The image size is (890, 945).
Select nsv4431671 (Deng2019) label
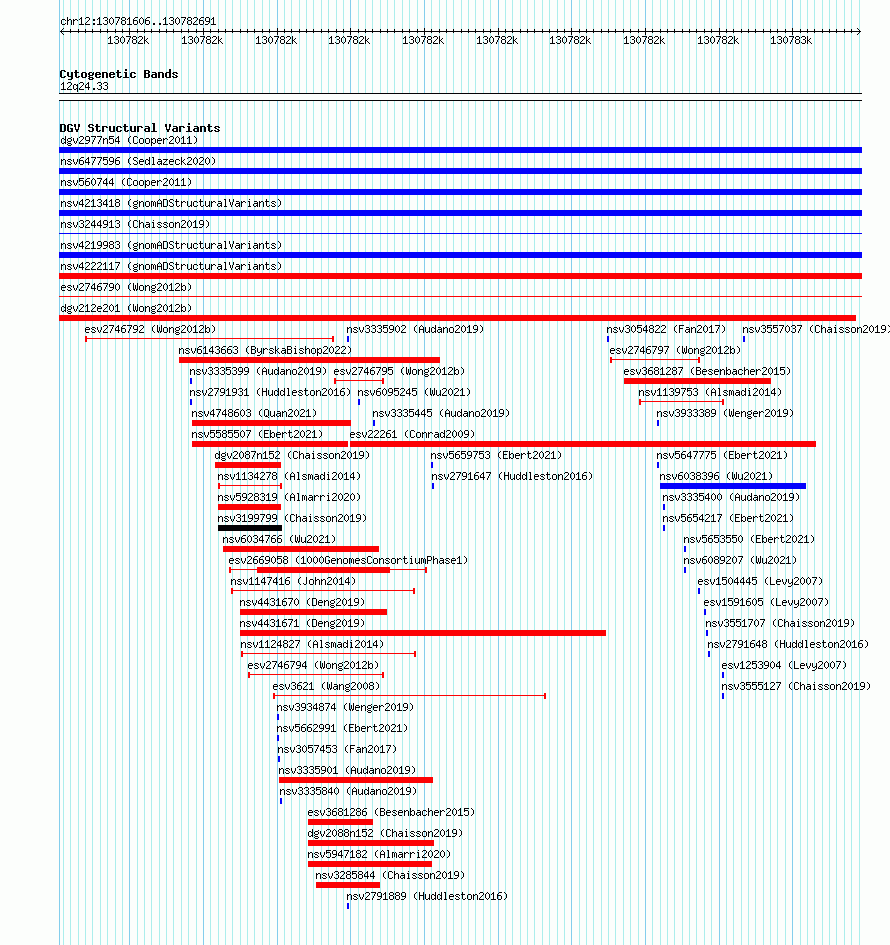click(302, 624)
